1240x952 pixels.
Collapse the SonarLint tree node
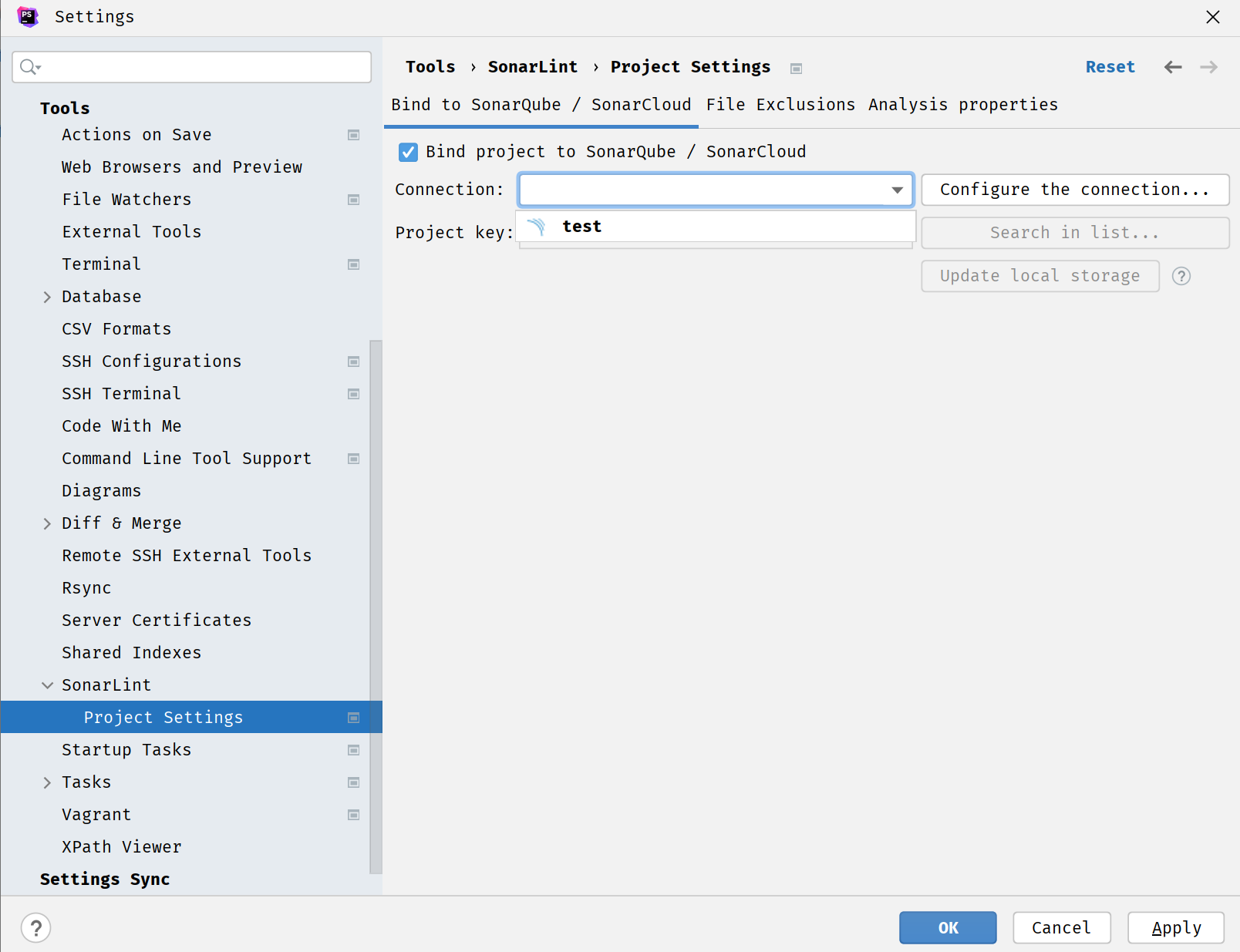pos(47,685)
